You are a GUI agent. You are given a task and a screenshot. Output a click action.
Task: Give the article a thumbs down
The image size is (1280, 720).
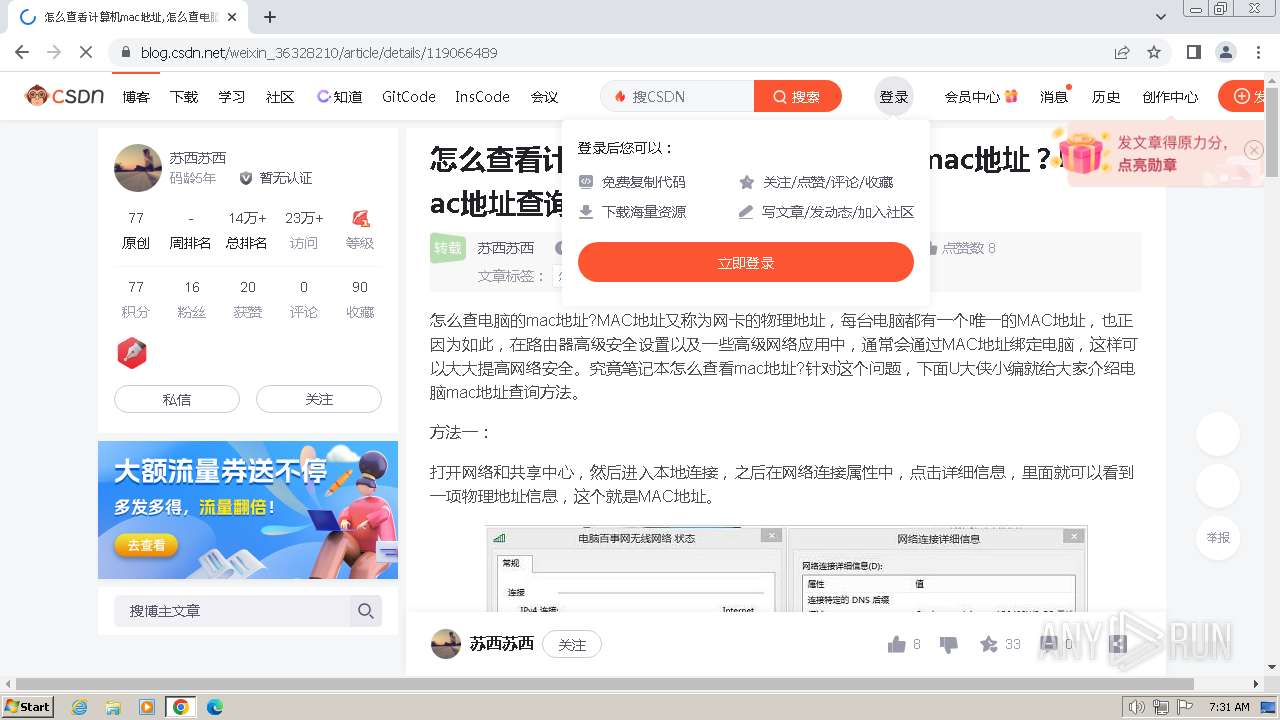coord(949,645)
